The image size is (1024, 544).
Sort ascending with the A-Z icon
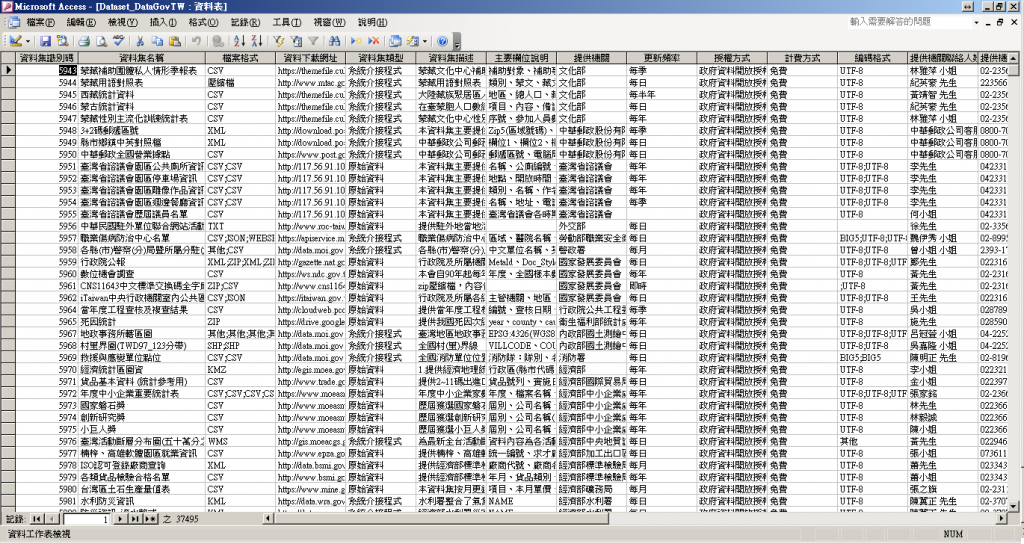coord(239,41)
